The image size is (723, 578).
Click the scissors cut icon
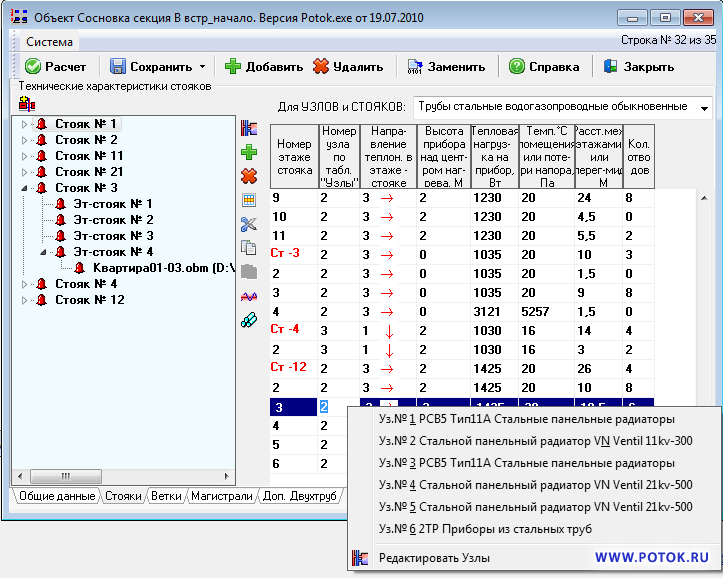[x=249, y=224]
